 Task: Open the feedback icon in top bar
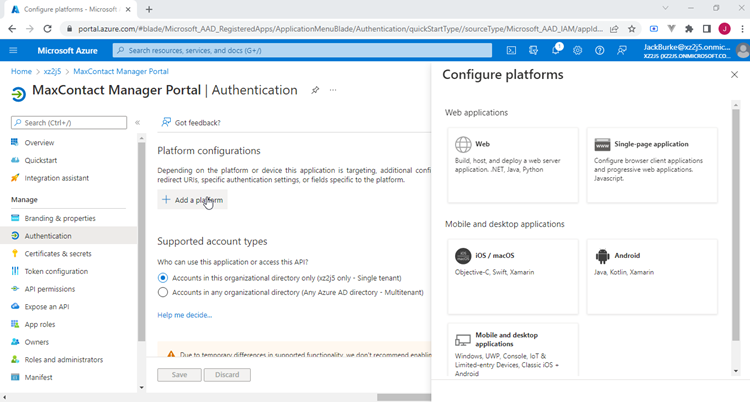[x=622, y=50]
